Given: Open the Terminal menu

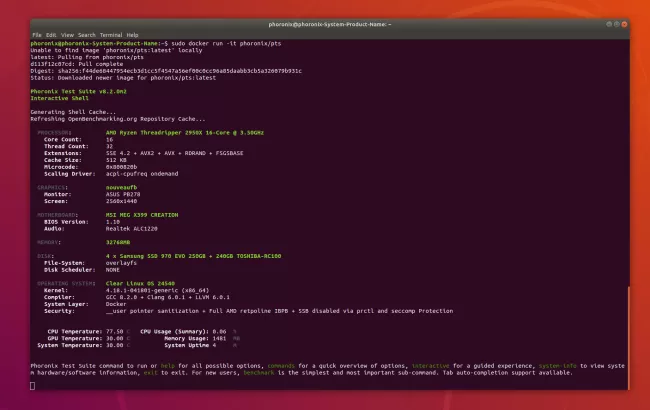Looking at the screenshot, I should [111, 35].
